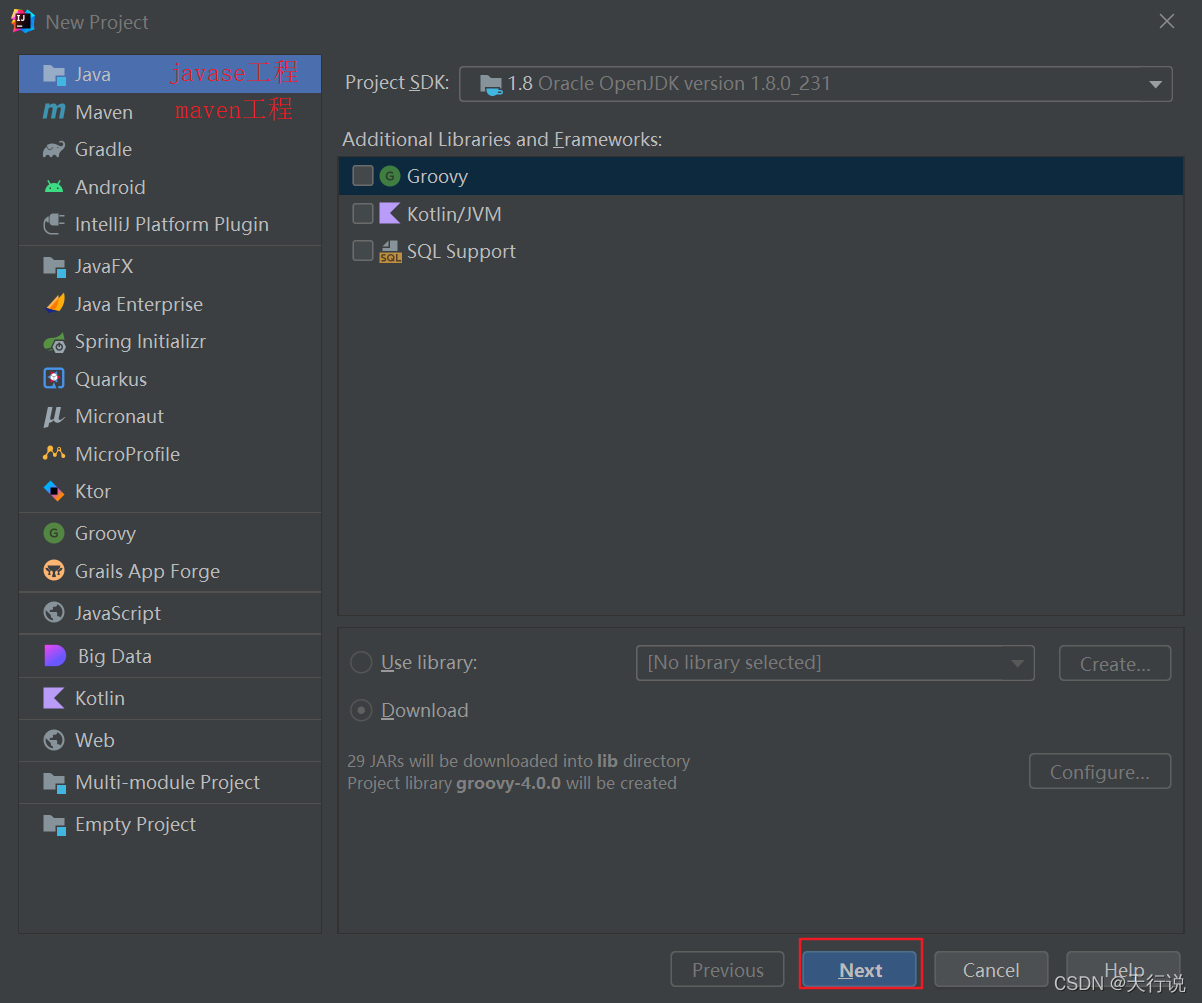Click the Kotlin icon in sidebar
Image resolution: width=1202 pixels, height=1003 pixels.
pyautogui.click(x=54, y=698)
